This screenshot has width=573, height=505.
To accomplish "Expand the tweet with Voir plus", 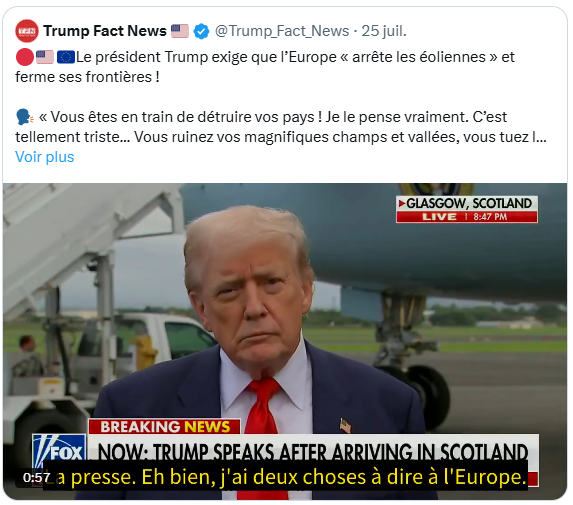I will 45,157.
